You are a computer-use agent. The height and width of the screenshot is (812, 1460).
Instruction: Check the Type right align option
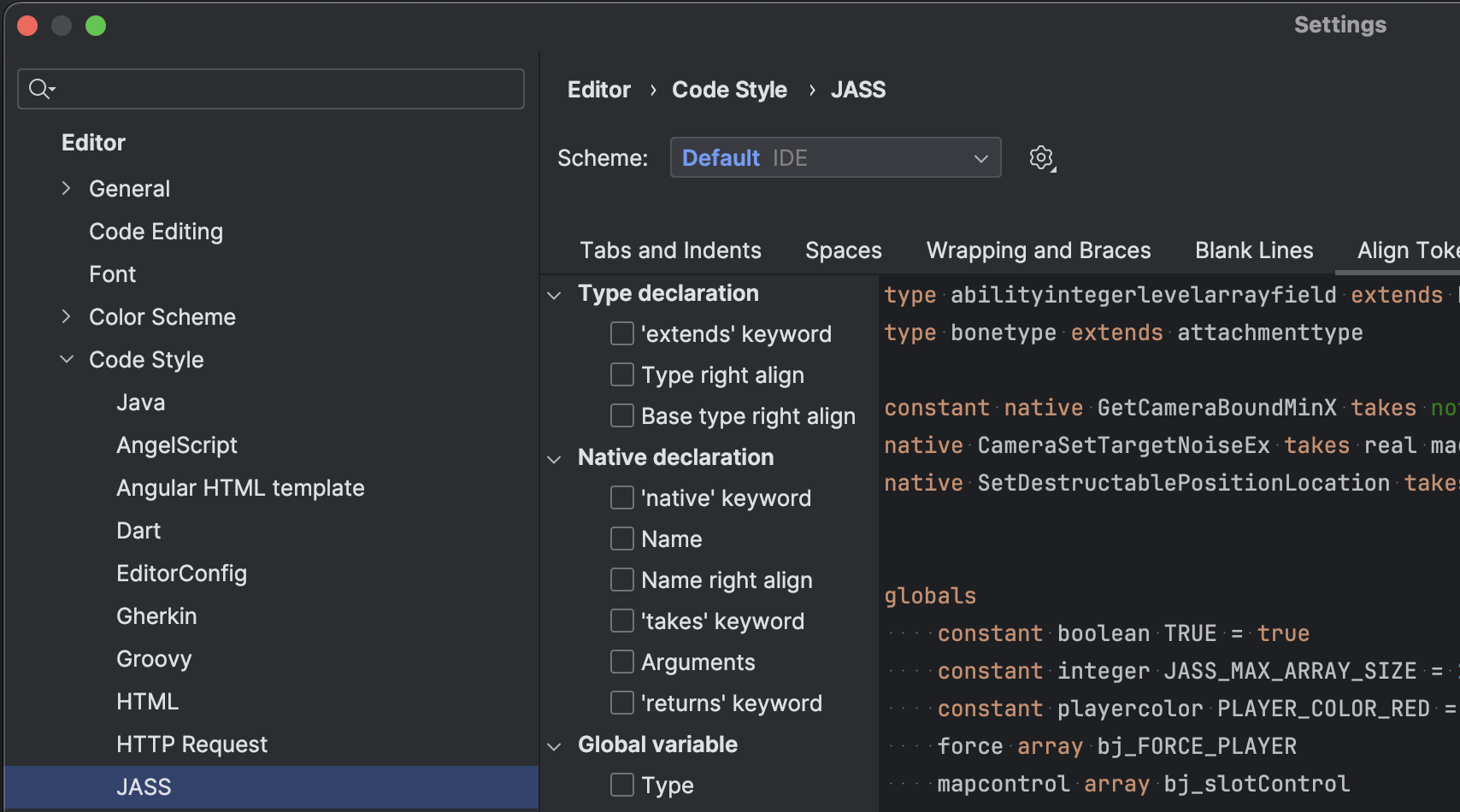pos(622,374)
